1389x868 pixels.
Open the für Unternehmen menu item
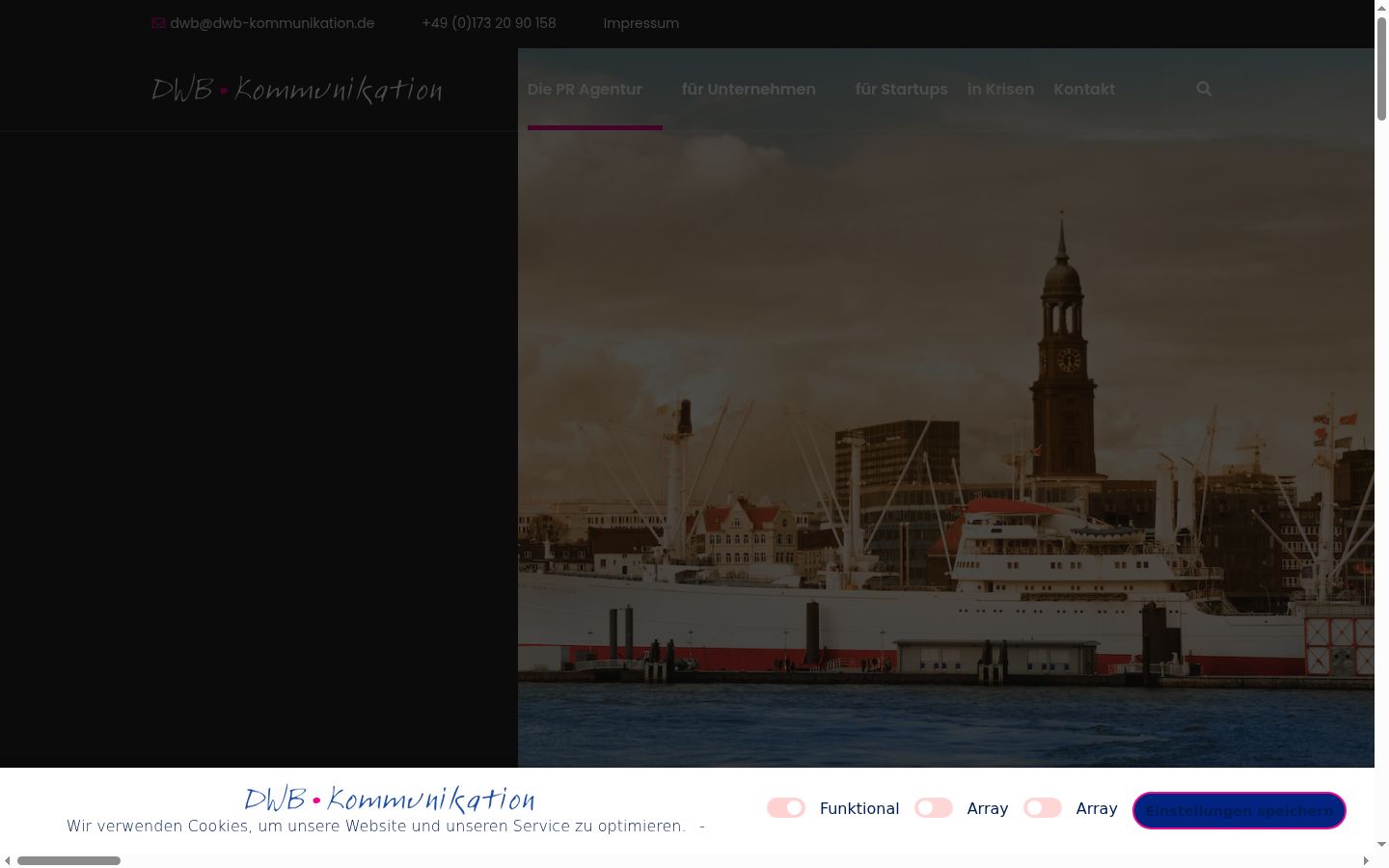749,89
